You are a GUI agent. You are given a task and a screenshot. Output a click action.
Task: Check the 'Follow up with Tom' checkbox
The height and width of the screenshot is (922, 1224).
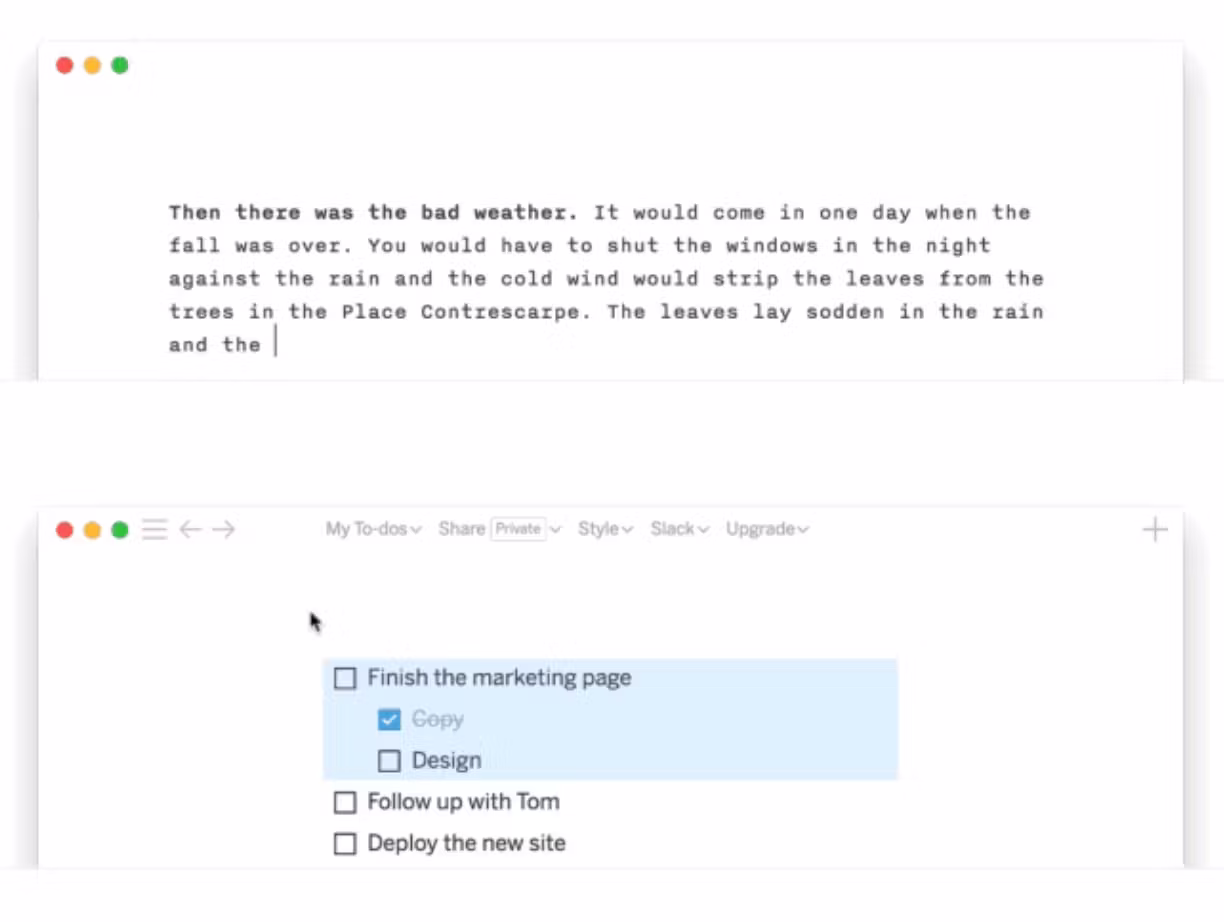(x=345, y=802)
